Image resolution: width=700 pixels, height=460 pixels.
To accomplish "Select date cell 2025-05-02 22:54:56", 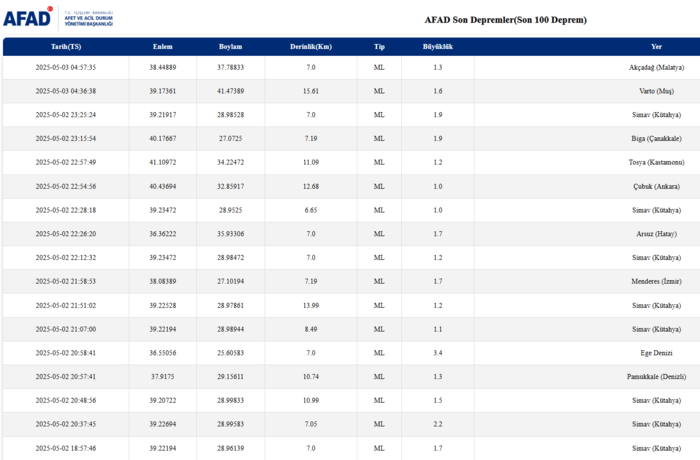I will click(66, 186).
